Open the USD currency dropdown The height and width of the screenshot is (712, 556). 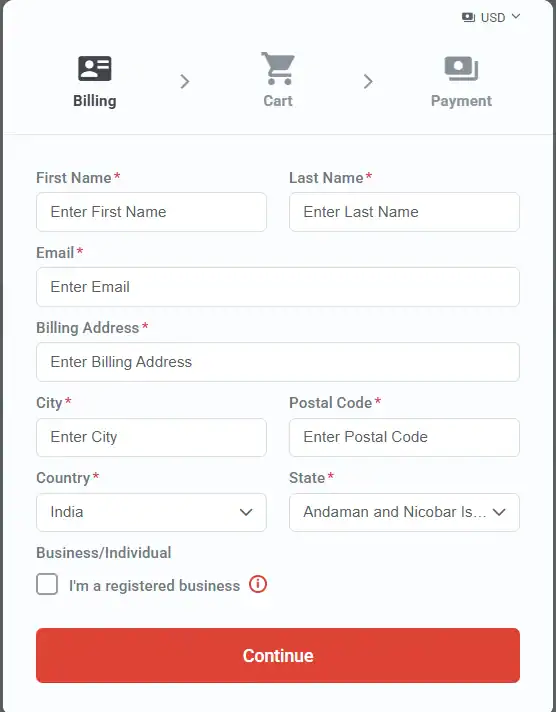[x=491, y=17]
